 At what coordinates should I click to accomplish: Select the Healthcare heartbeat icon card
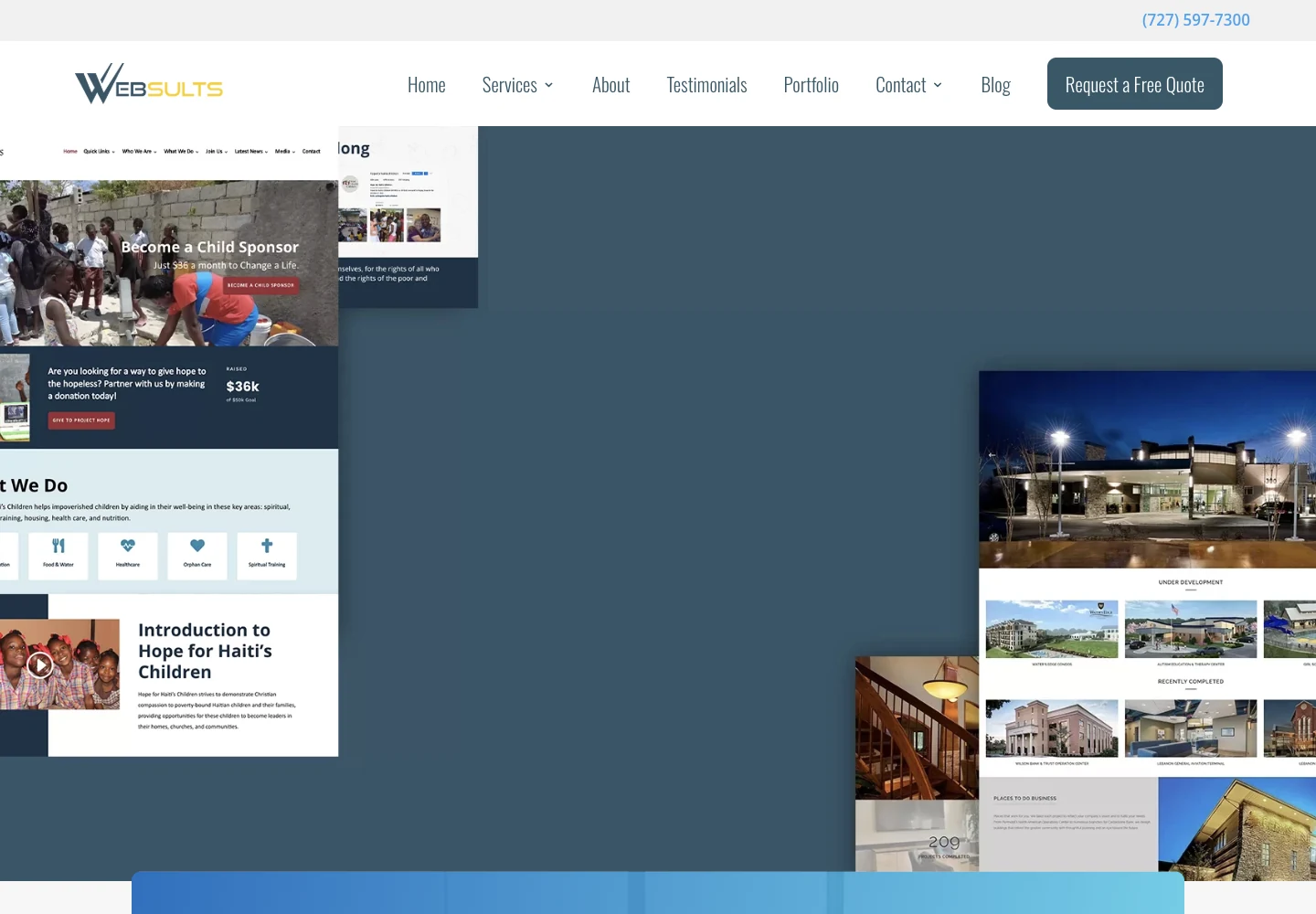128,556
